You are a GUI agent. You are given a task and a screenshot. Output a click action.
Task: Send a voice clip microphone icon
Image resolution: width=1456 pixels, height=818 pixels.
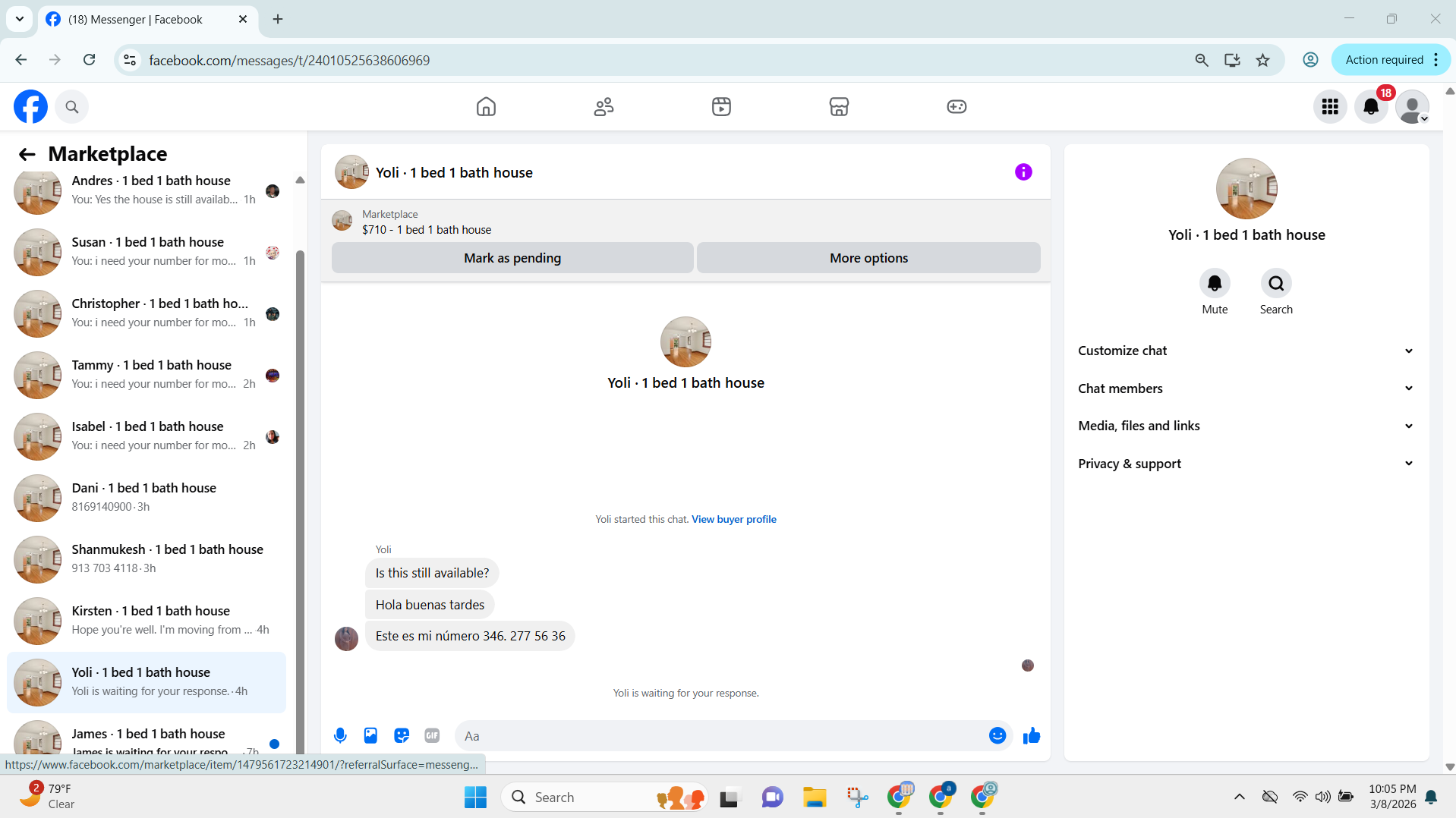pyautogui.click(x=340, y=735)
